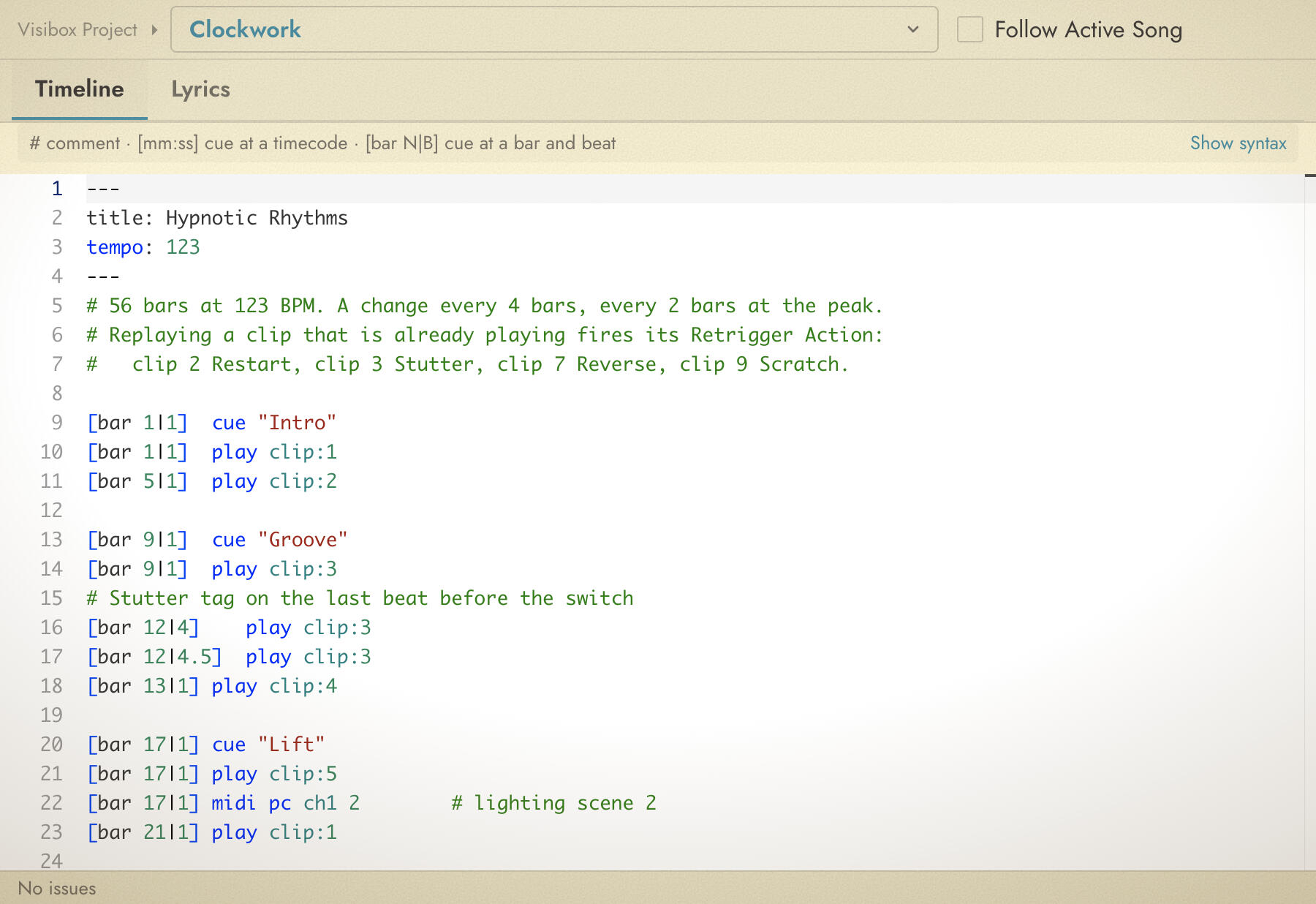Click the '[bar 5|1] play clip:2' line
Screen dimensions: 1316x904
pos(212,481)
